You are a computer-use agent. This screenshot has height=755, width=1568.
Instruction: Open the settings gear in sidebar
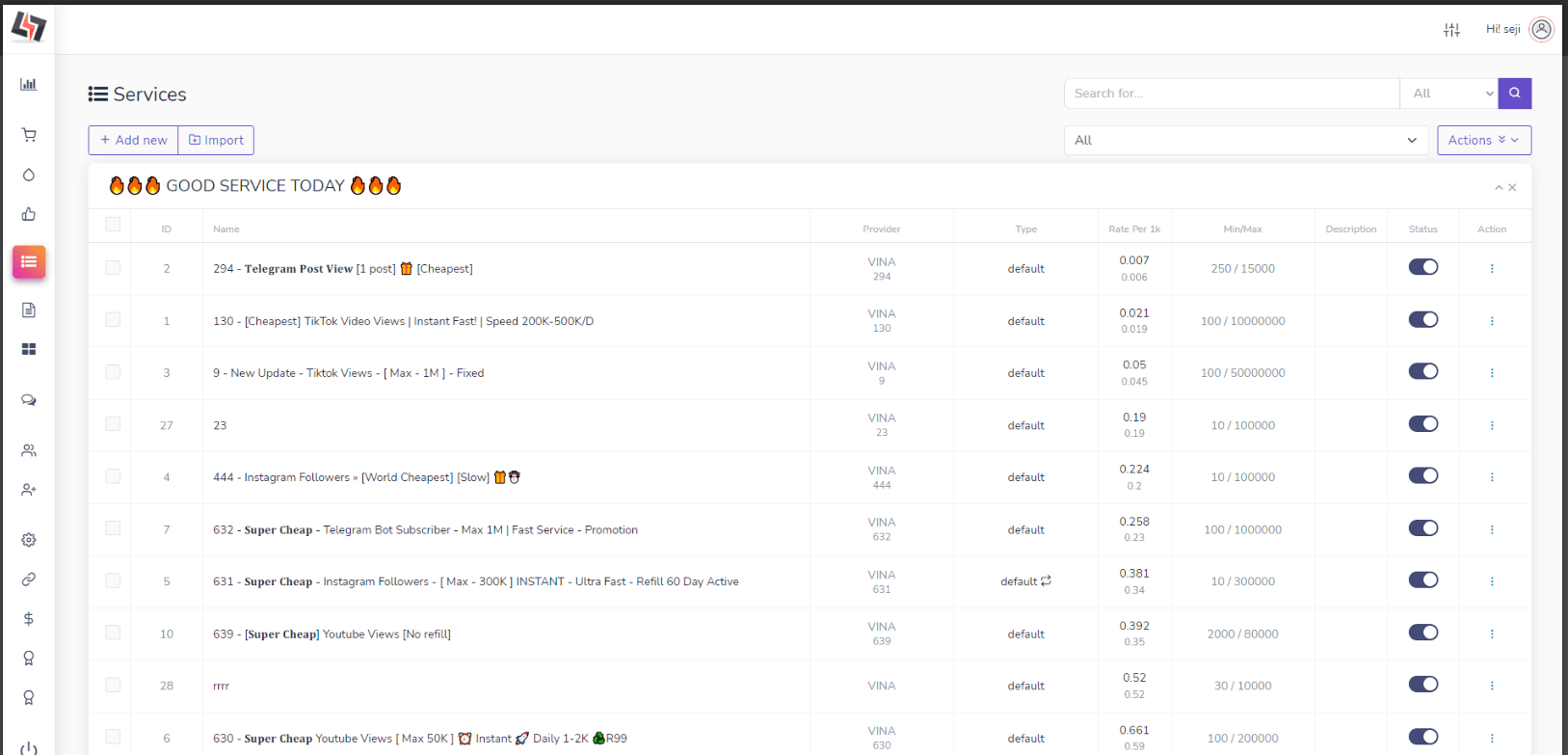click(29, 540)
